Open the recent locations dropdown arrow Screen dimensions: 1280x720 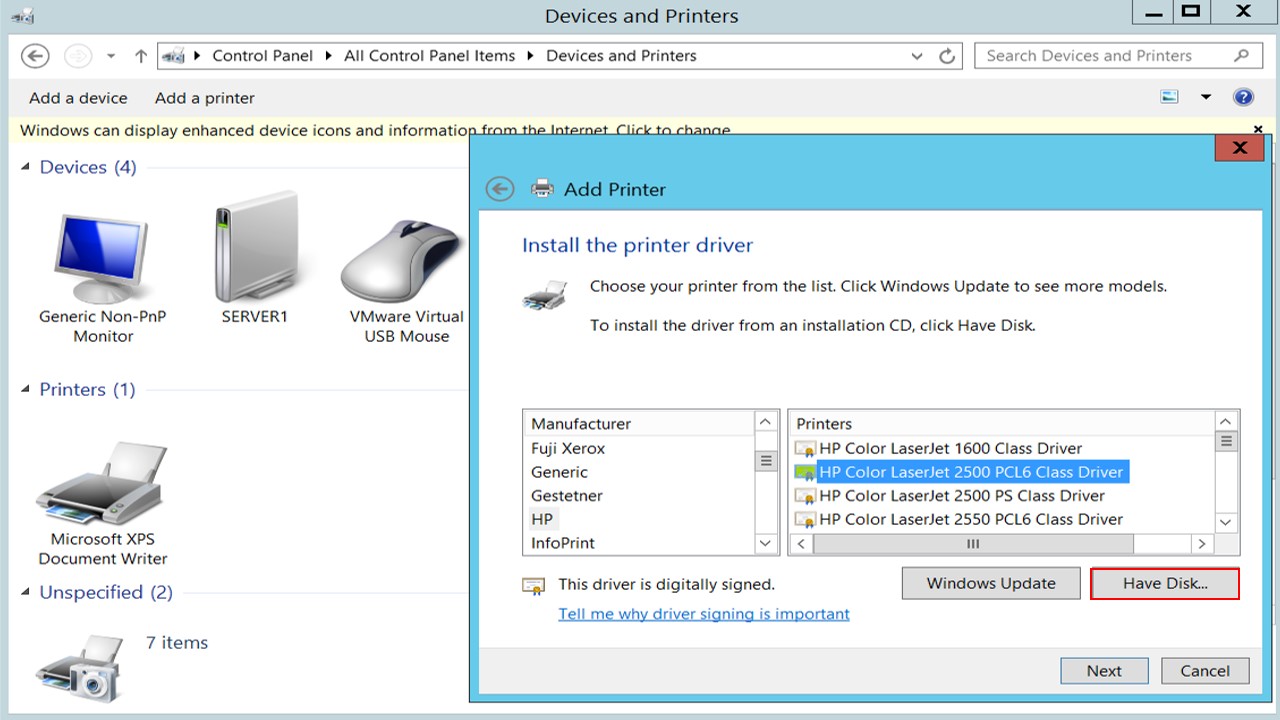click(x=111, y=56)
